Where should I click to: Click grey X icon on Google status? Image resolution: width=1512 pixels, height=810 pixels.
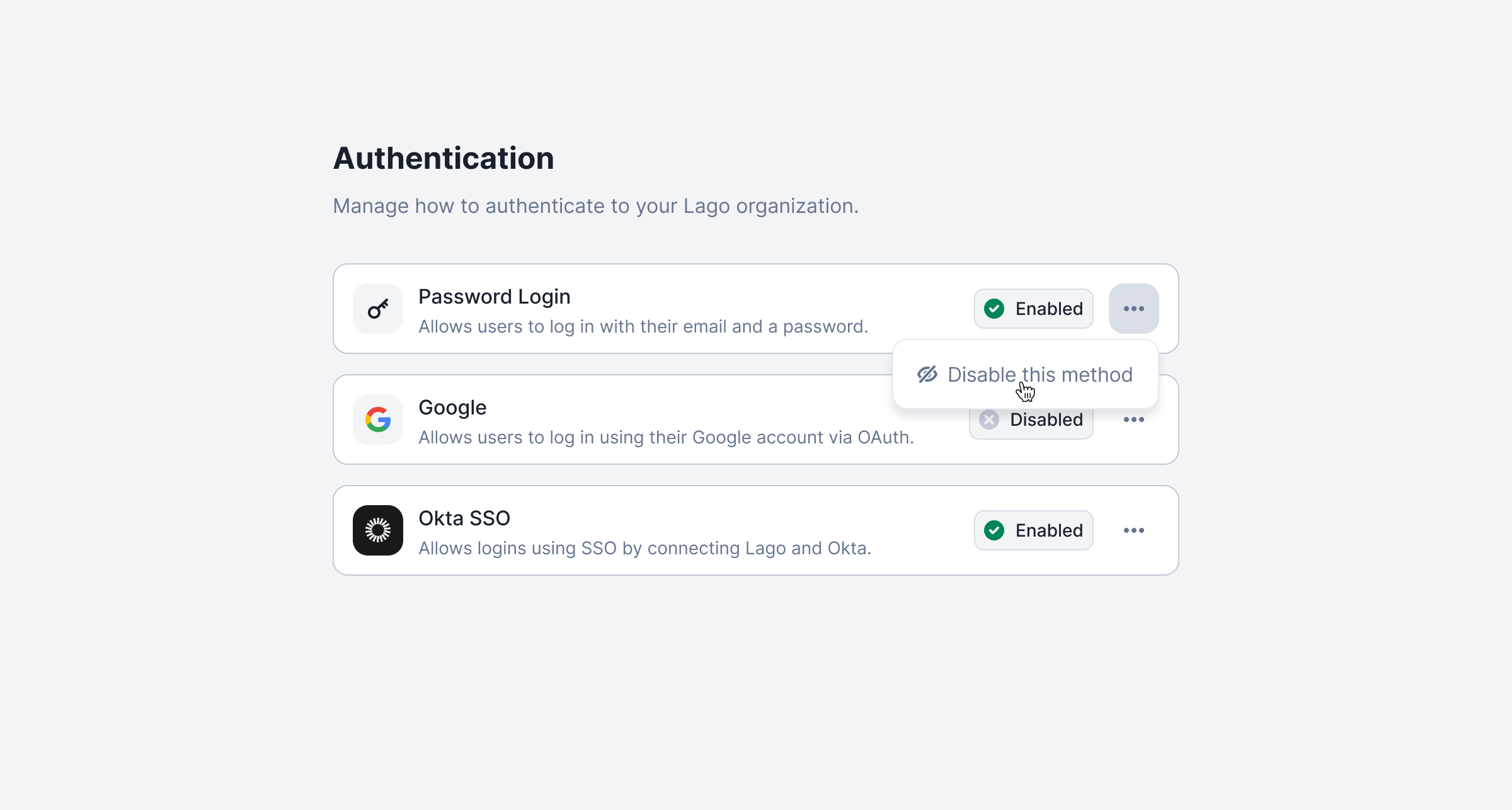tap(989, 420)
